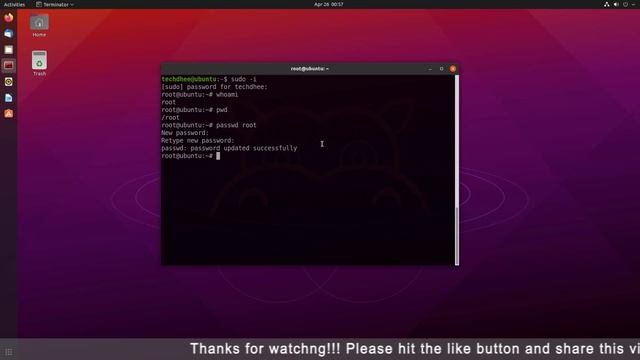Close the root@ubuntu terminal window
The image size is (640, 360).
[453, 69]
